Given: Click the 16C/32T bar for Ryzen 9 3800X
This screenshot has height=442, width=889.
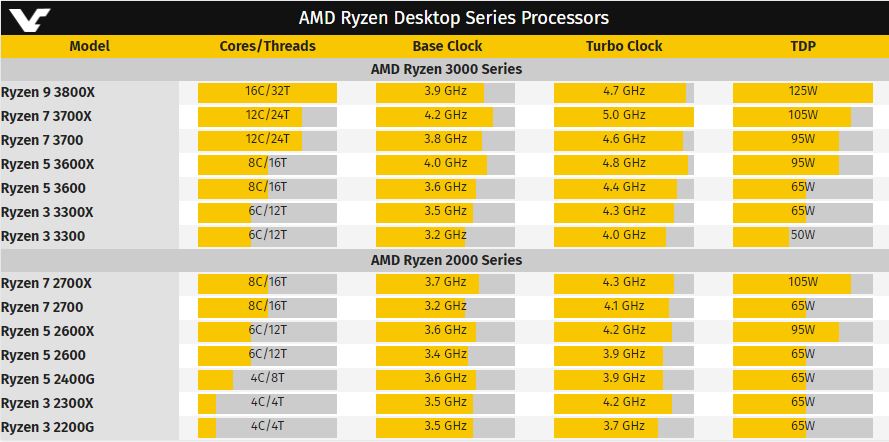Looking at the screenshot, I should point(267,93).
